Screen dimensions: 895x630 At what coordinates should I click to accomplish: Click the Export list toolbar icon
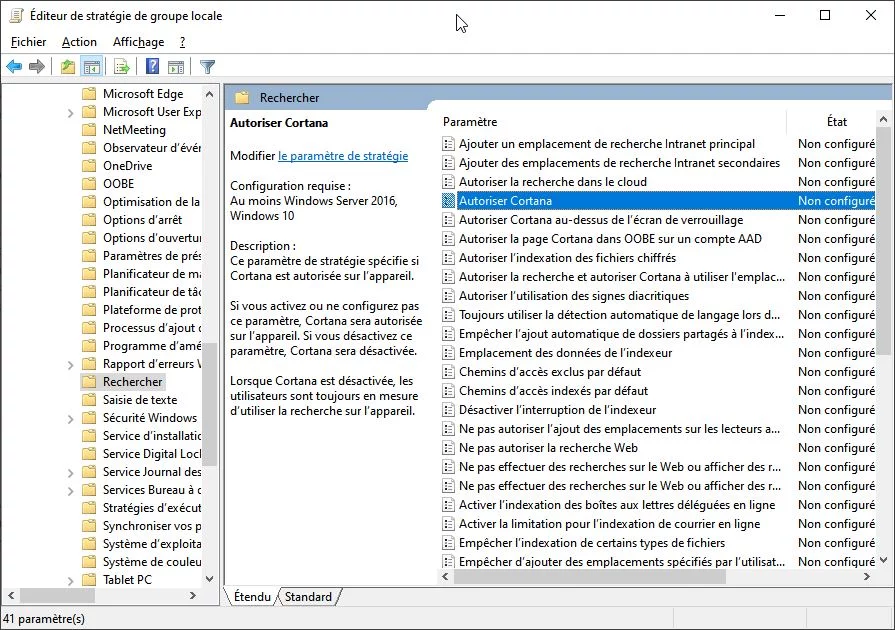pyautogui.click(x=122, y=67)
